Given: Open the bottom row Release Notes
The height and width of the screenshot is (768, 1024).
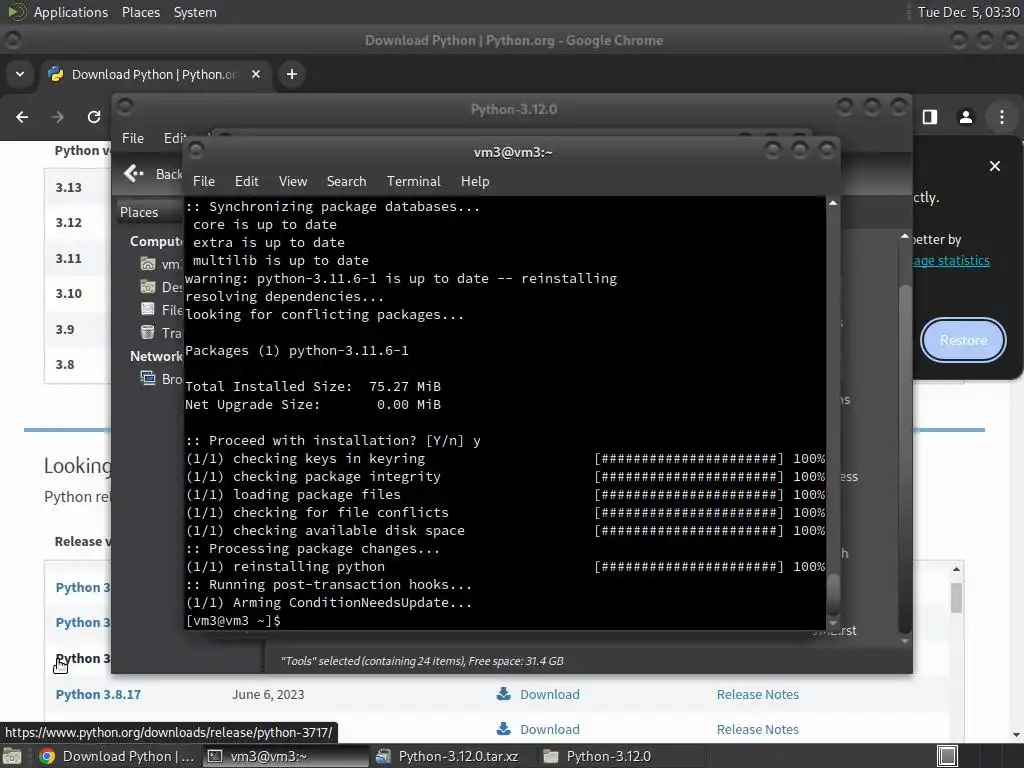Looking at the screenshot, I should point(758,729).
